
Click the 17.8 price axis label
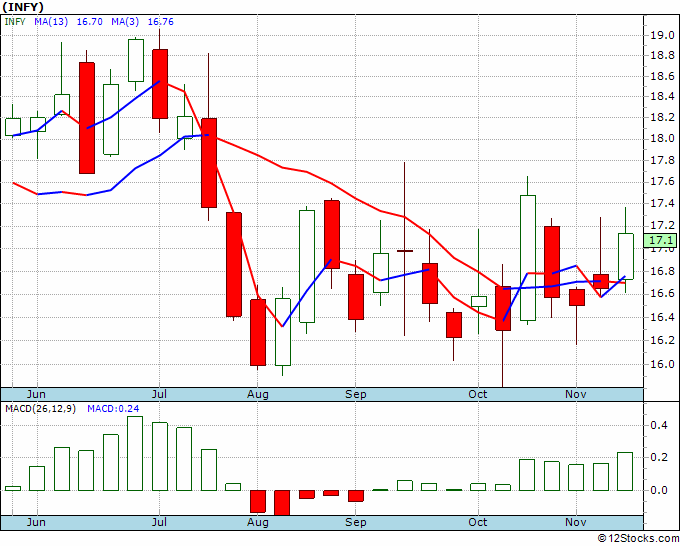coord(662,160)
